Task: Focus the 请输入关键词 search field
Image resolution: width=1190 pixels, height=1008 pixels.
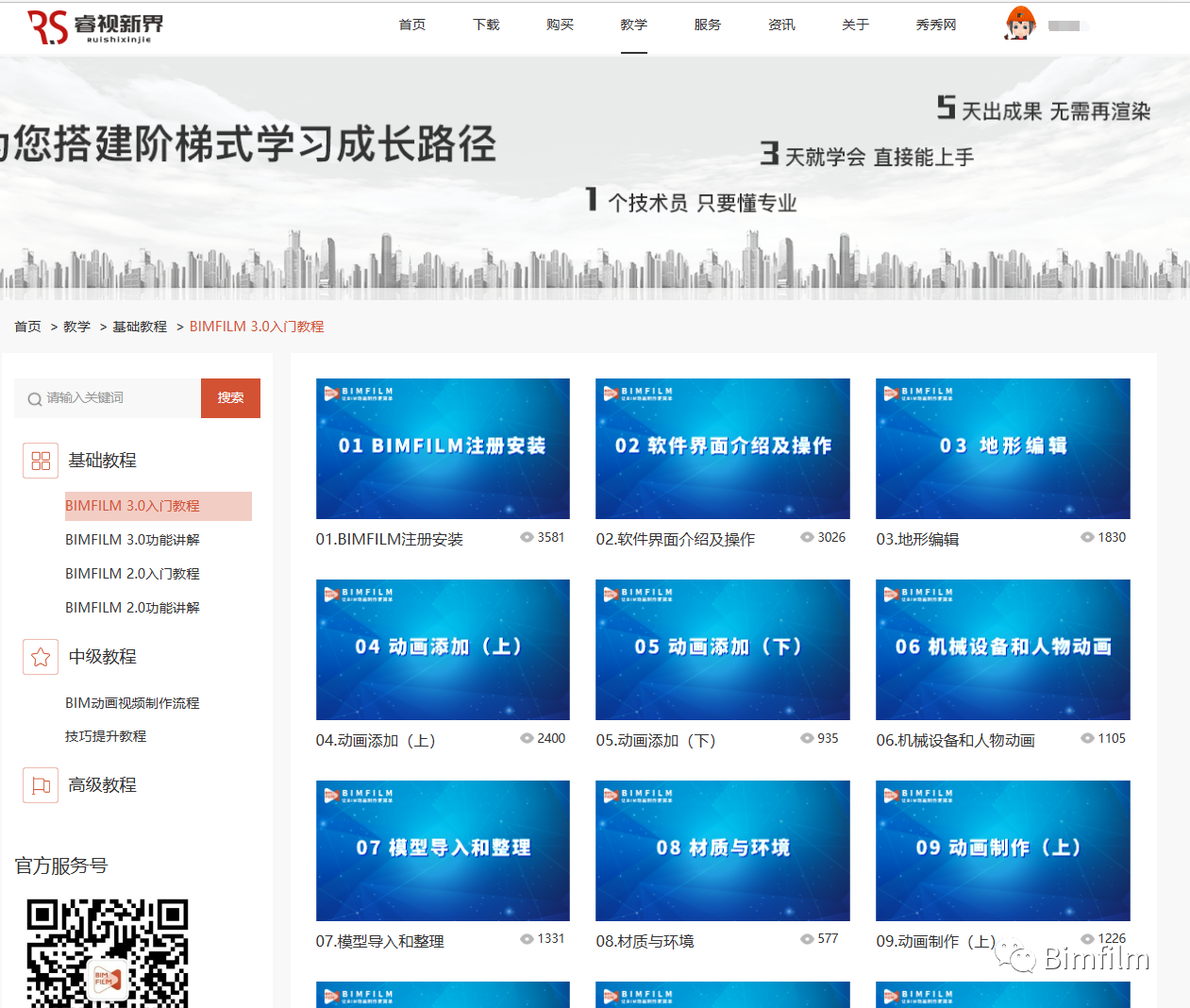Action: (108, 398)
